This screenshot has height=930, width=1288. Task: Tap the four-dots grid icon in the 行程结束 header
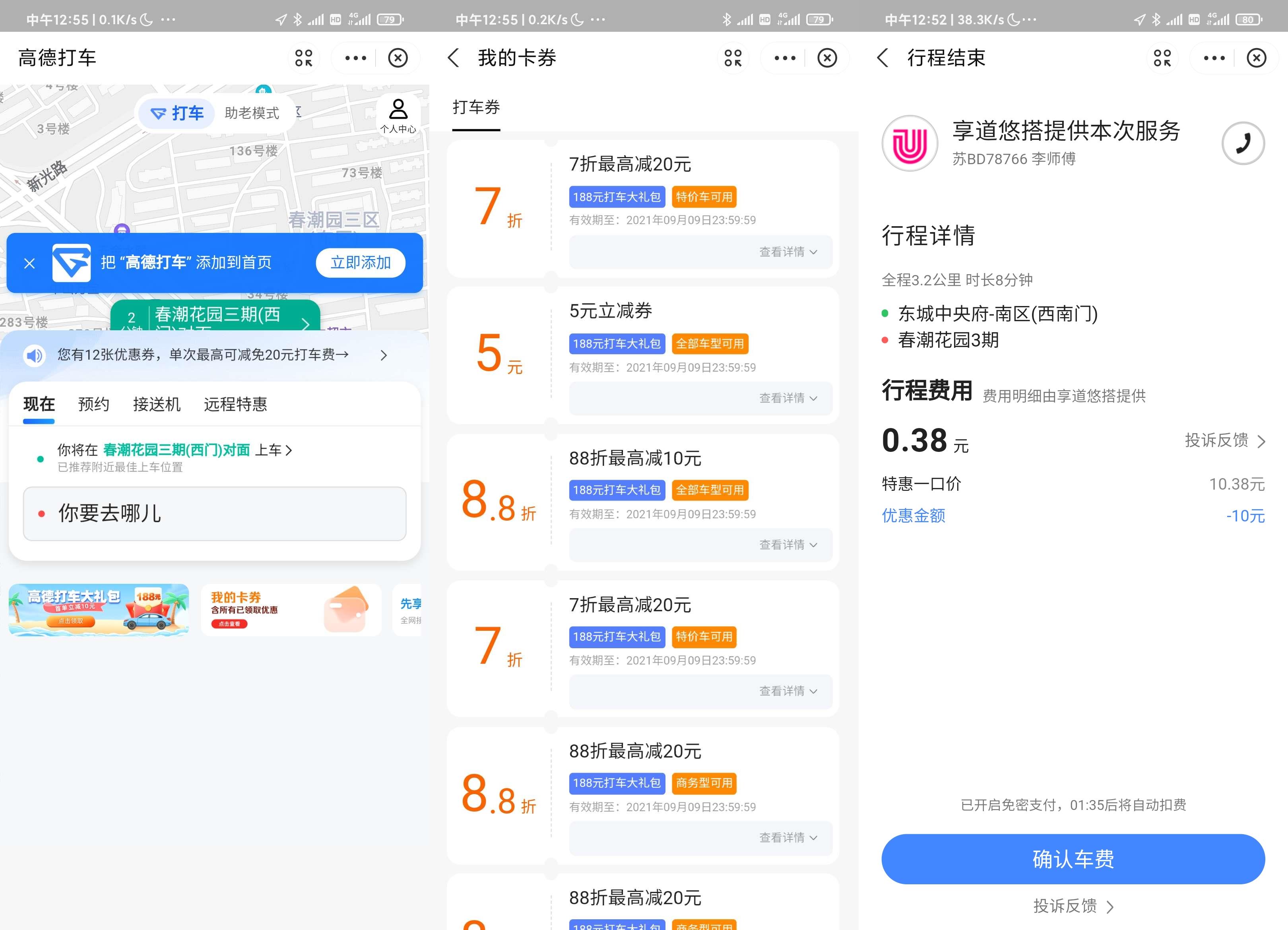tap(1162, 58)
